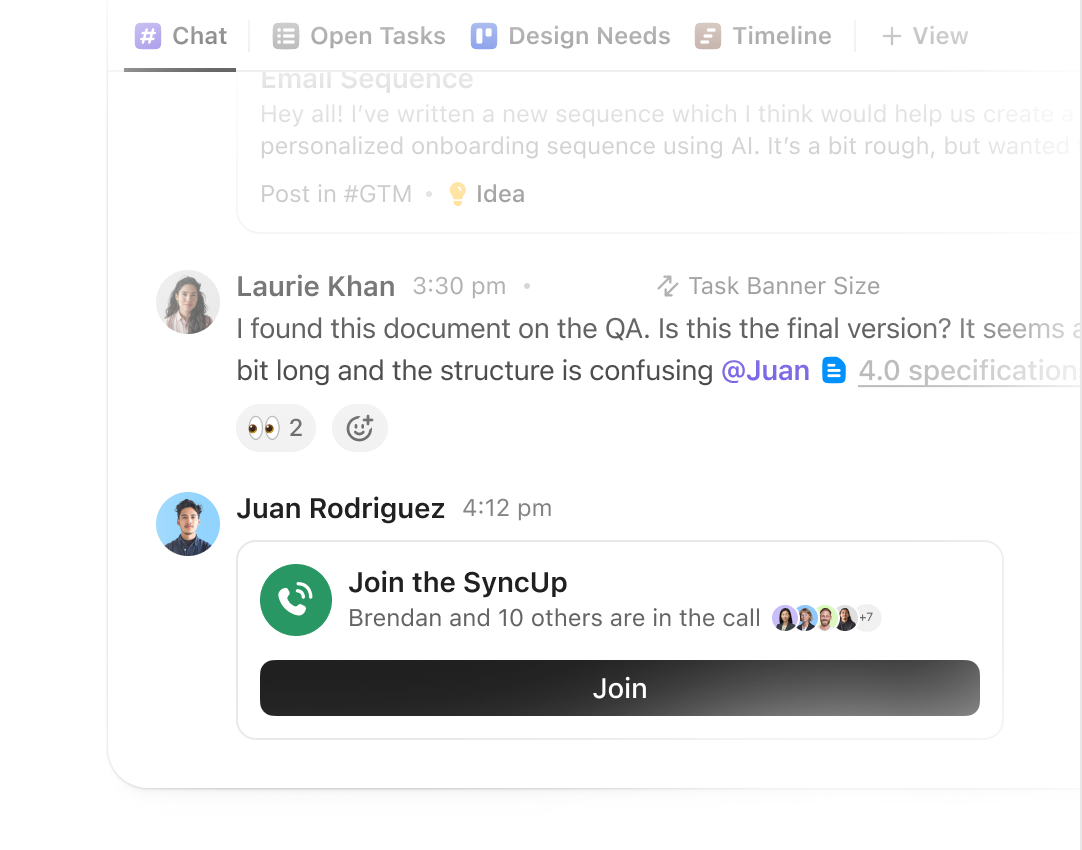Screen dimensions: 1082x850
Task: Click the green phone call icon
Action: tap(296, 600)
